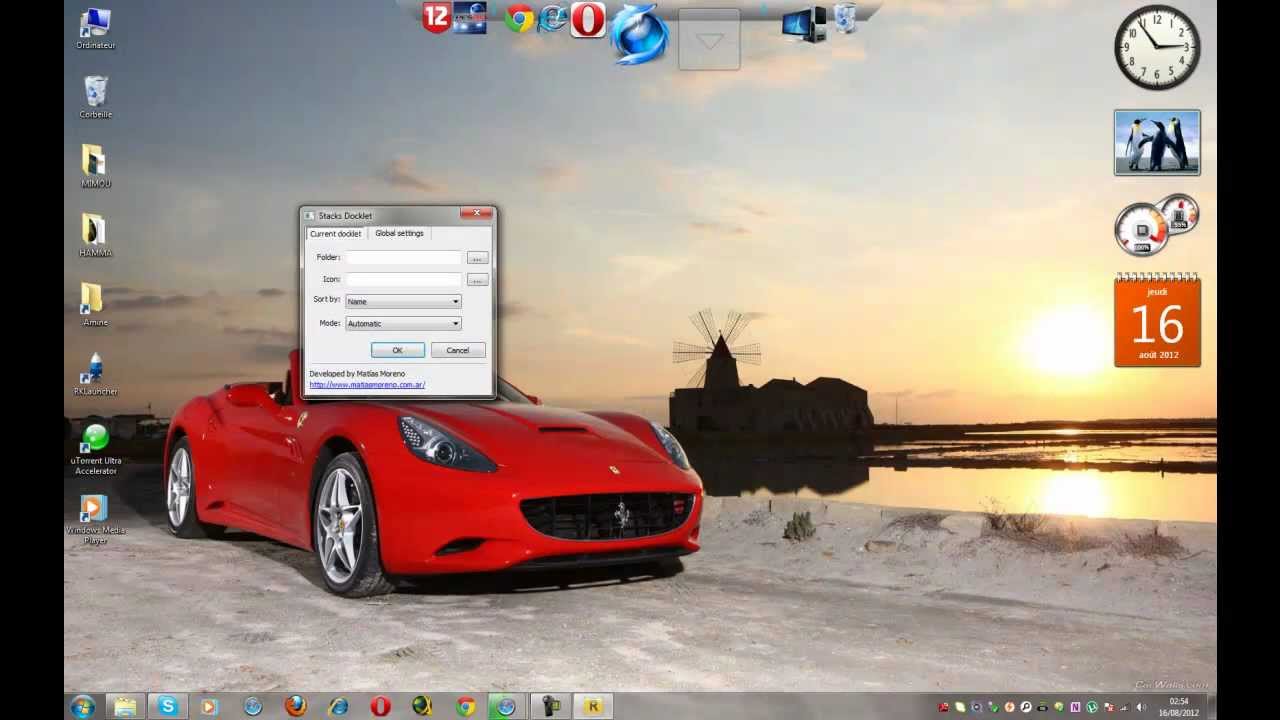Launch Internet Explorer from the top dock

point(553,18)
